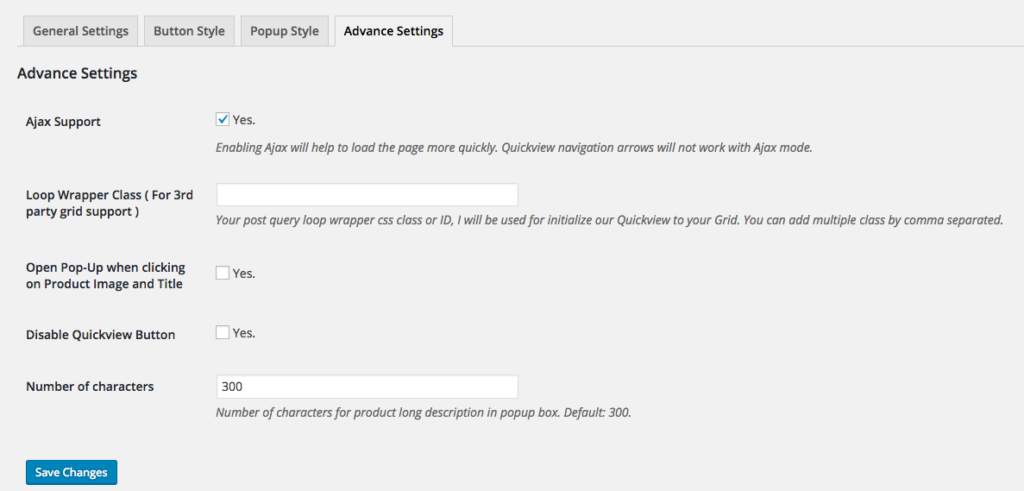Click the Advance Settings section heading
Image resolution: width=1024 pixels, height=491 pixels.
click(x=77, y=73)
